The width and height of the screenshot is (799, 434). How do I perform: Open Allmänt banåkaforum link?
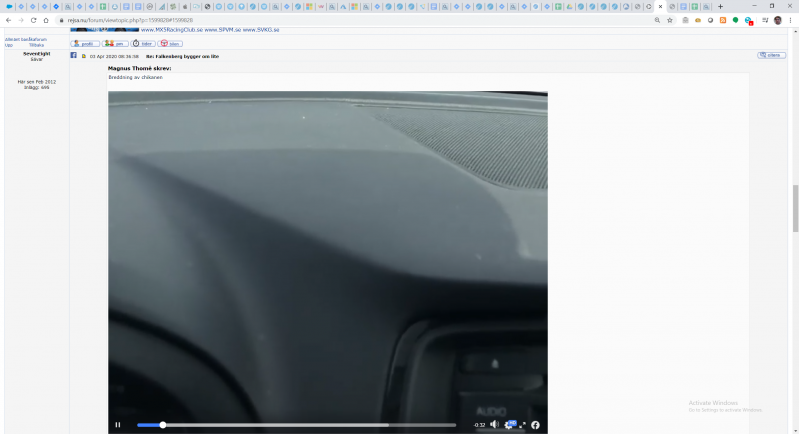tap(26, 39)
